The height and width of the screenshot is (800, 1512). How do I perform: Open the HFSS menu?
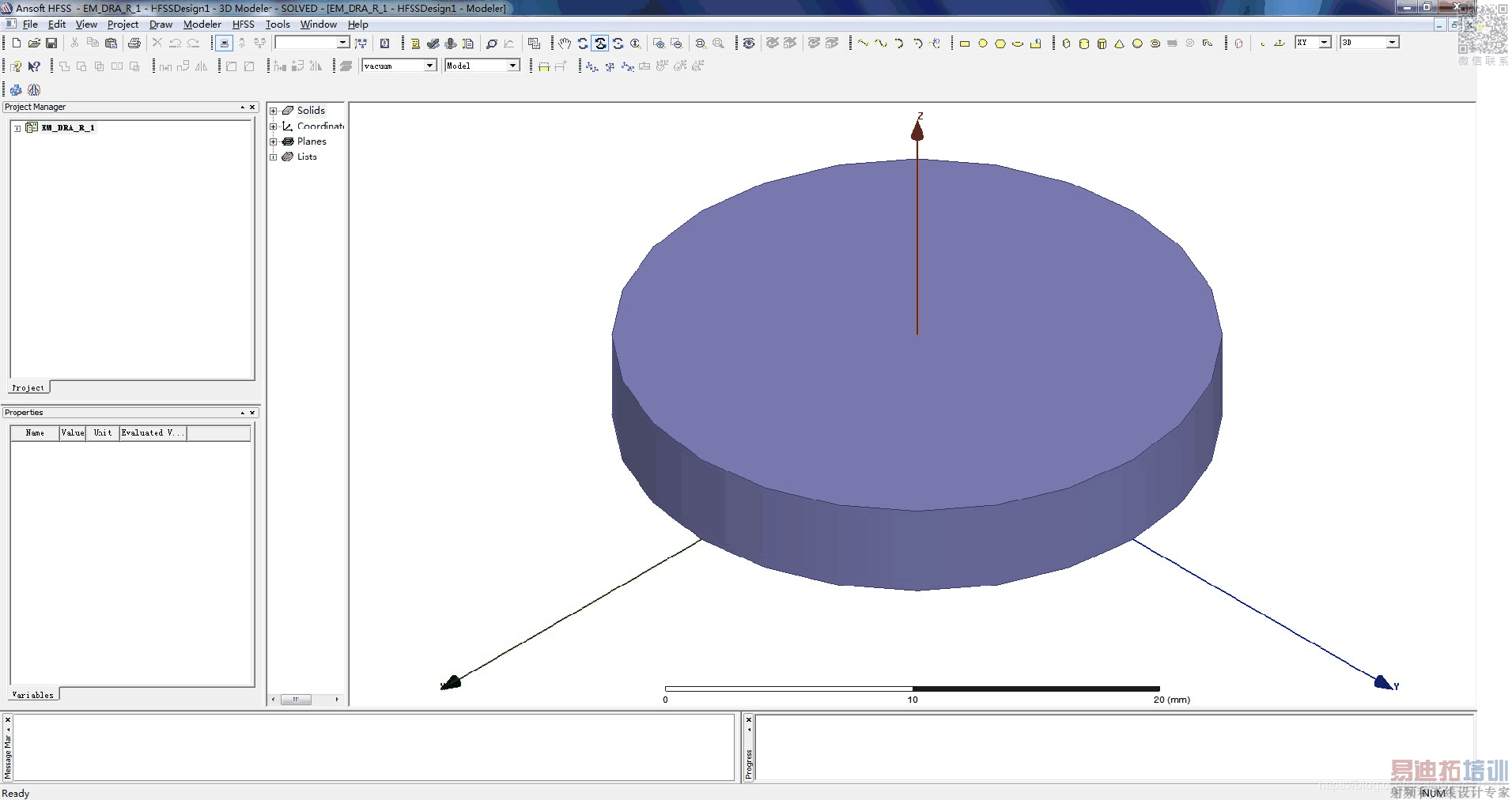244,25
